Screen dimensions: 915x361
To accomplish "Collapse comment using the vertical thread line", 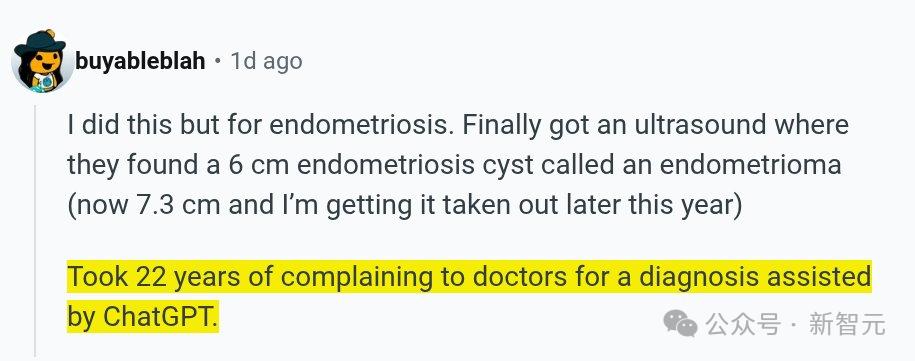I will (x=36, y=230).
